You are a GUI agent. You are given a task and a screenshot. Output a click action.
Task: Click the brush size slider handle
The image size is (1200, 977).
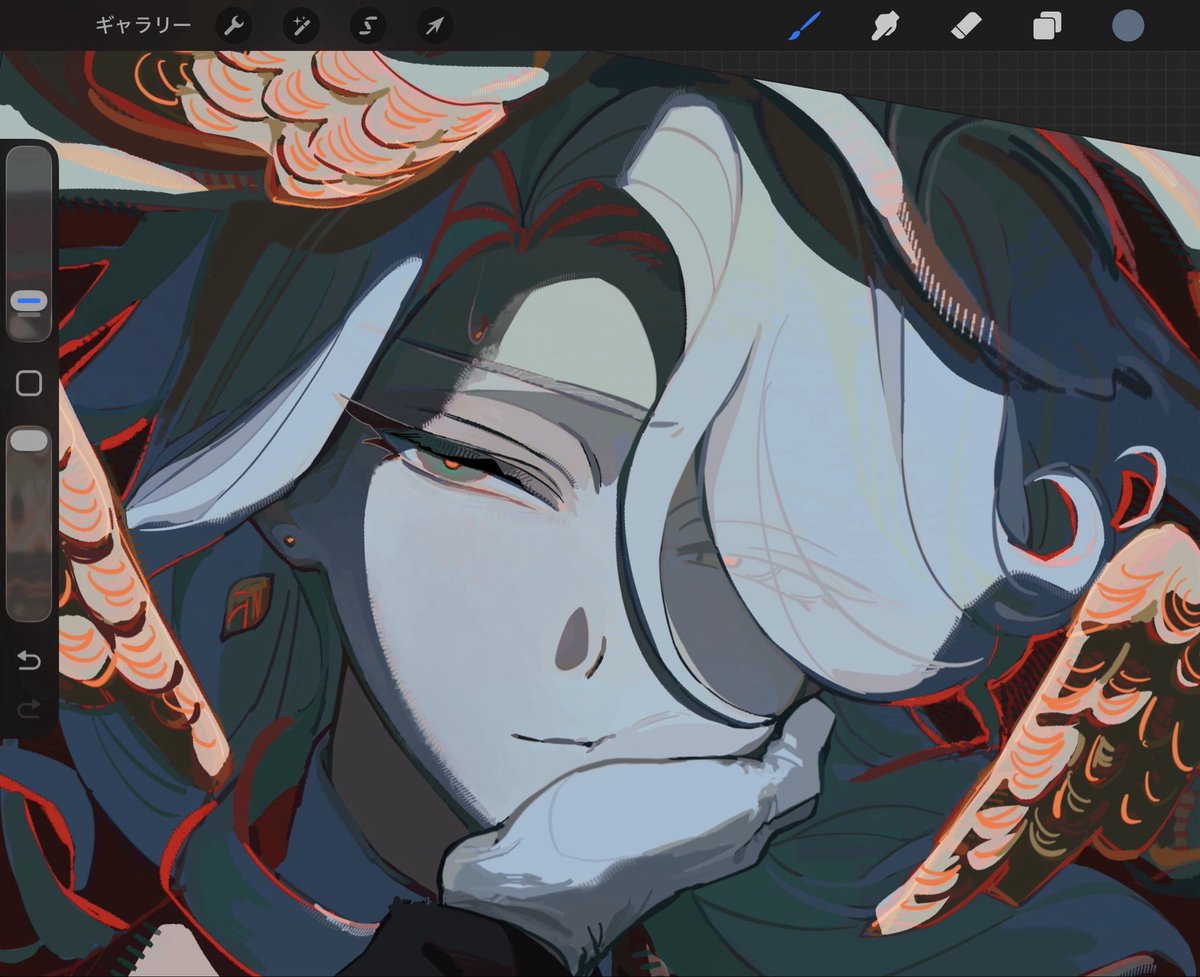pyautogui.click(x=29, y=300)
